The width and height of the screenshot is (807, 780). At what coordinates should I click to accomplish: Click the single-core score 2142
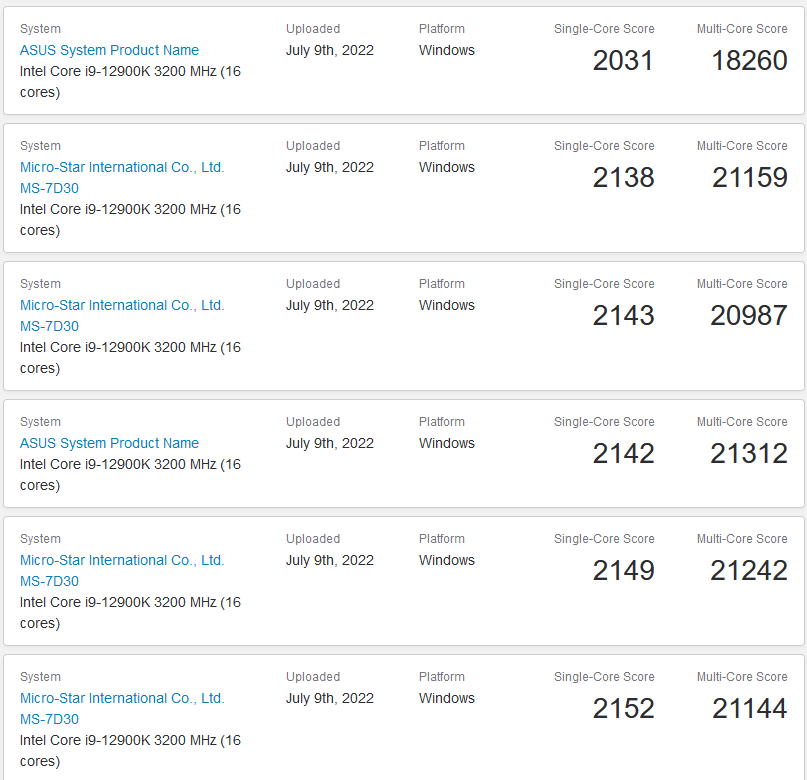pyautogui.click(x=623, y=454)
